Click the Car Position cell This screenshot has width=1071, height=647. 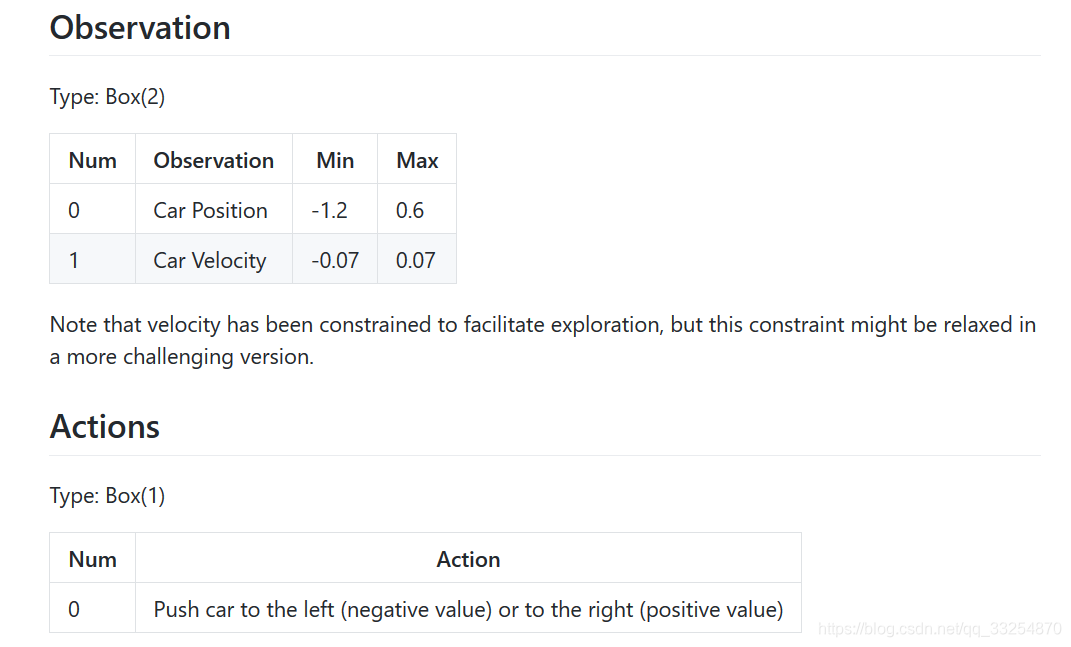(x=210, y=210)
